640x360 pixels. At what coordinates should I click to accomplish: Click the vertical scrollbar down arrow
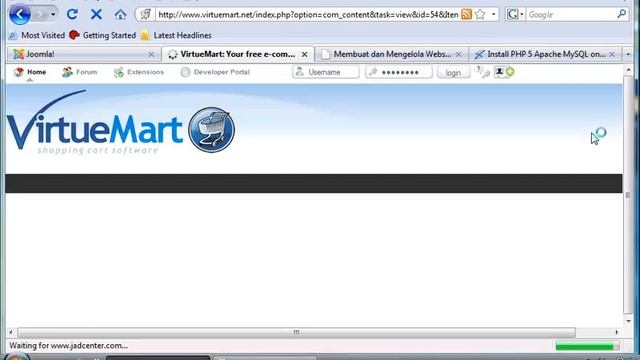click(628, 321)
